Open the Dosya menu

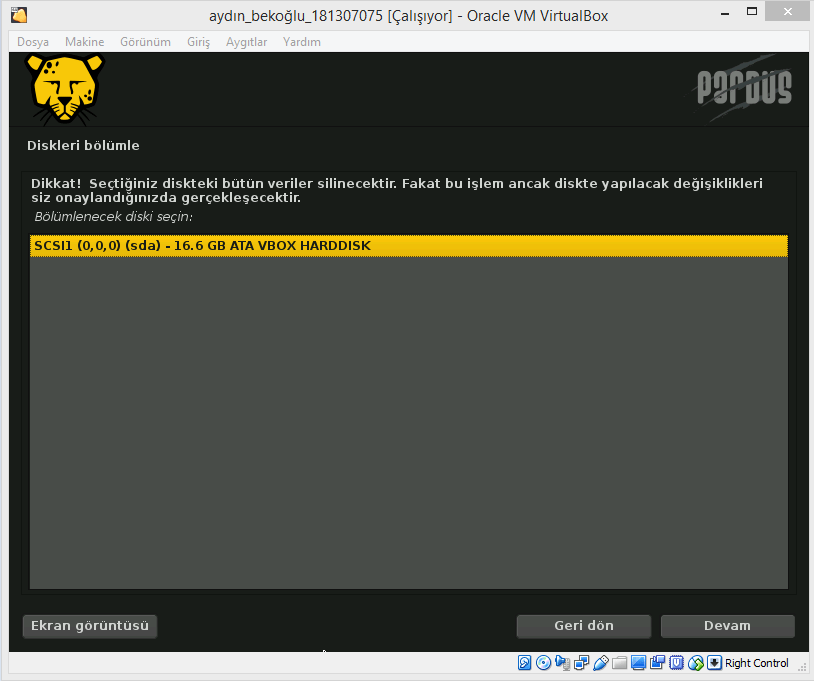pyautogui.click(x=33, y=42)
